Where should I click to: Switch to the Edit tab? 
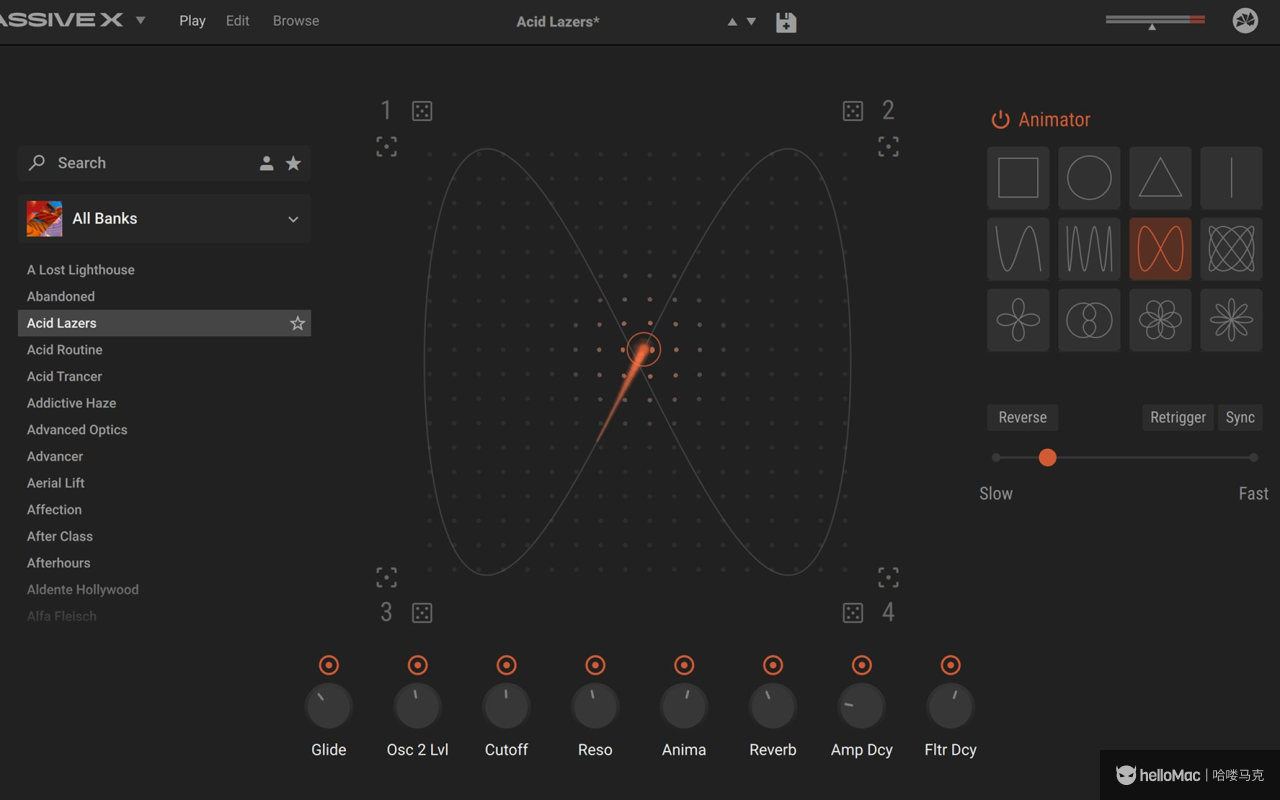click(x=237, y=20)
